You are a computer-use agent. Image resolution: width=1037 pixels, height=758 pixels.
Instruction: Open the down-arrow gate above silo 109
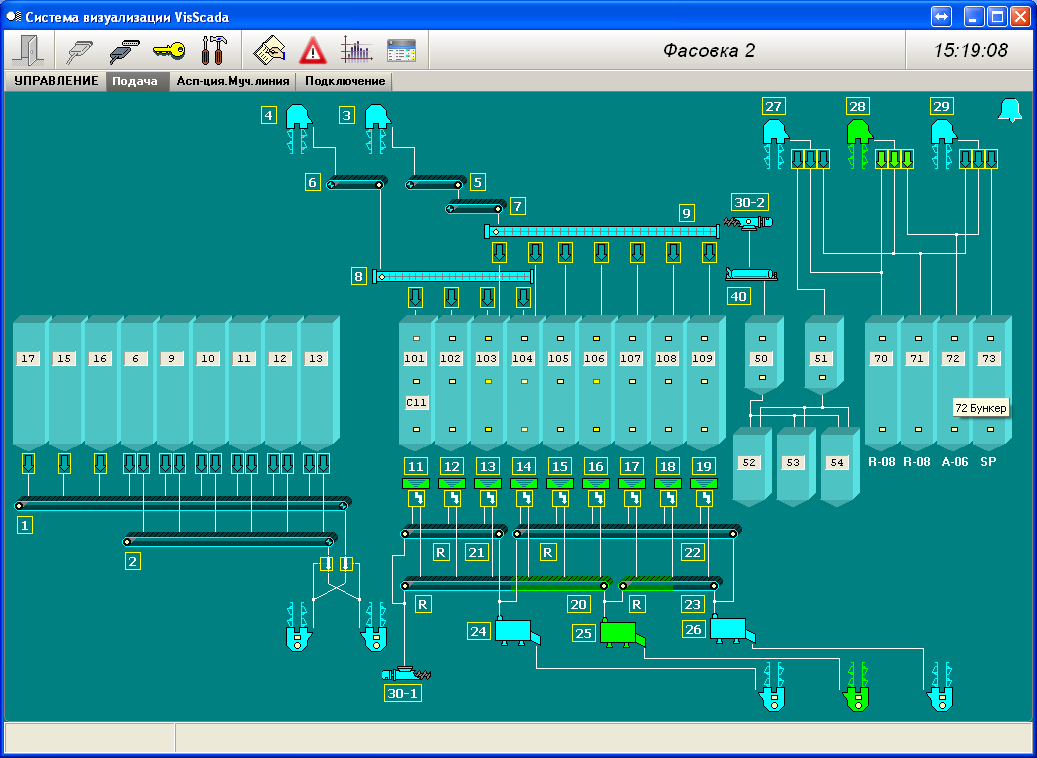(708, 252)
